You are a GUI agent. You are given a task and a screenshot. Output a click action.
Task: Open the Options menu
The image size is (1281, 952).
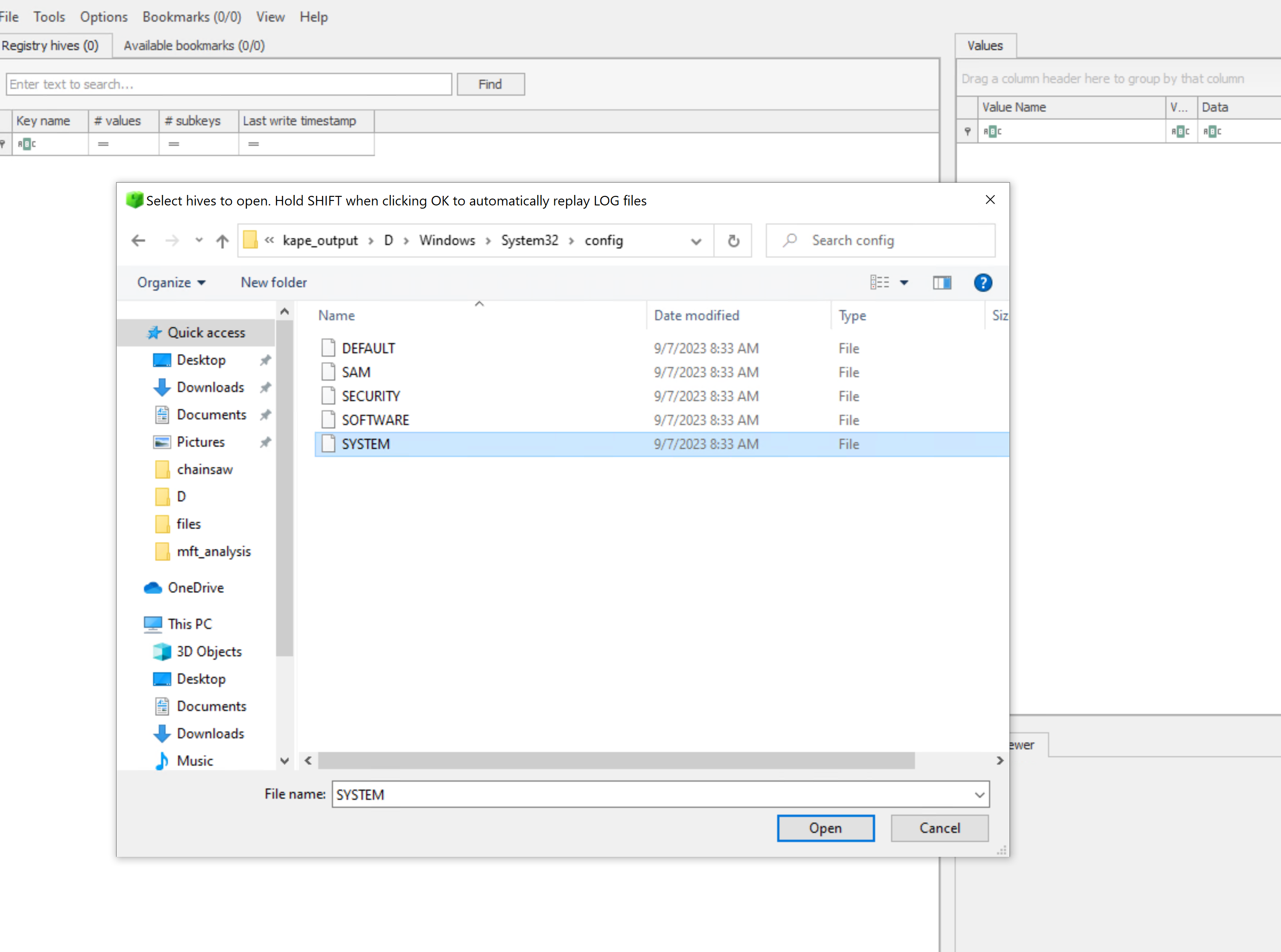[104, 17]
